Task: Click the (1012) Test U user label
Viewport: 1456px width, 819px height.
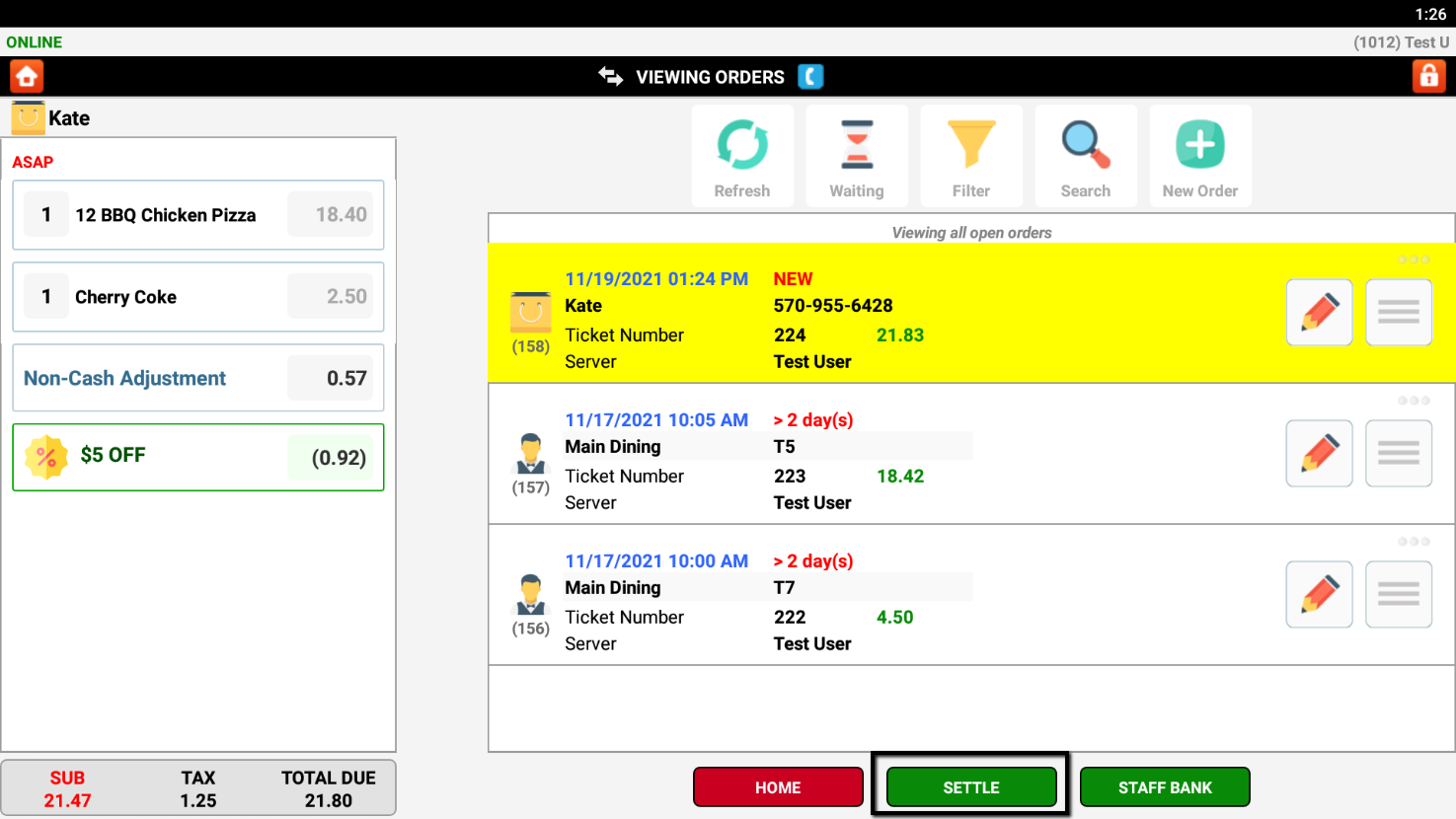Action: click(x=1402, y=42)
